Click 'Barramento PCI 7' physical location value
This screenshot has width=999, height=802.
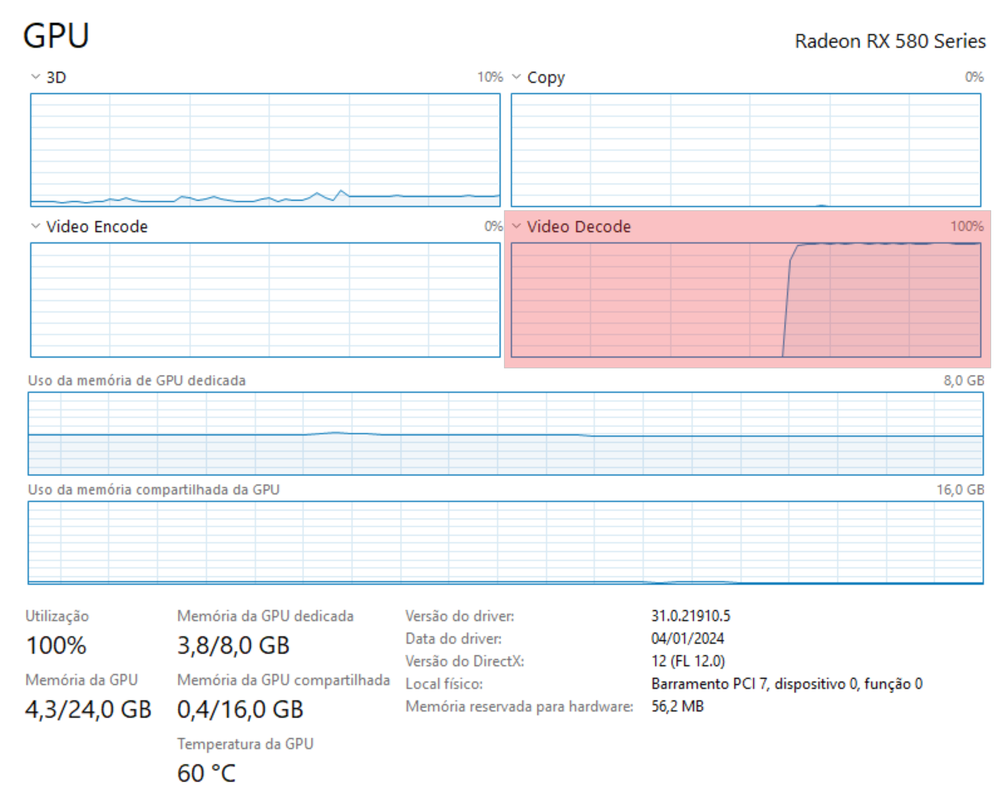coord(787,684)
